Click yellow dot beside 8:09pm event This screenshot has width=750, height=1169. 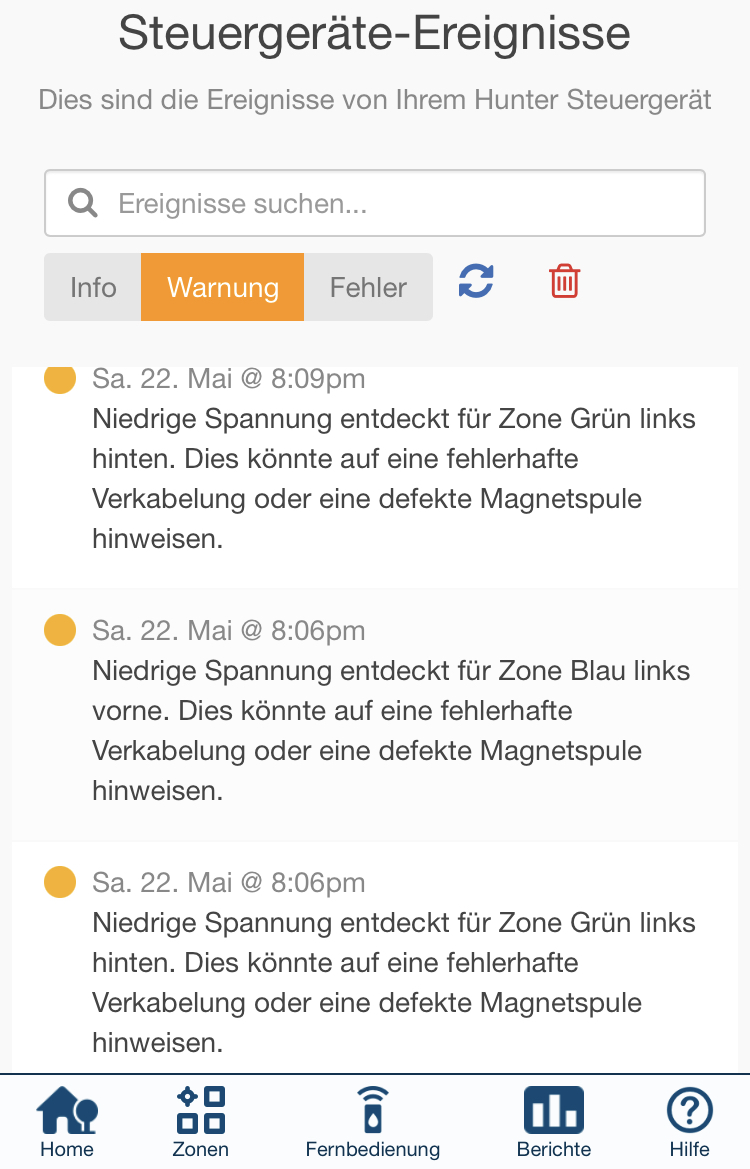coord(60,378)
